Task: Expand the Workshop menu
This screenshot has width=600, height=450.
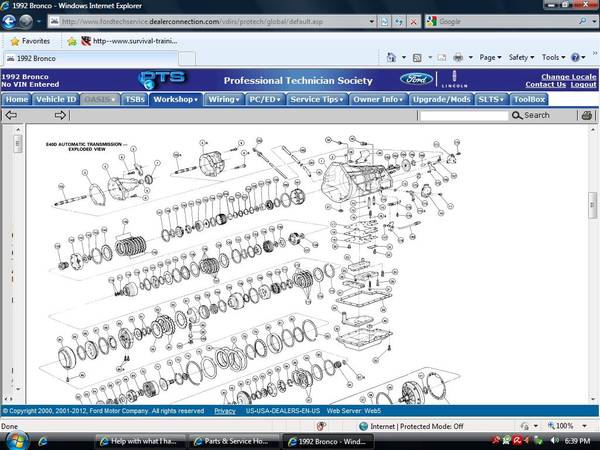Action: pyautogui.click(x=176, y=99)
